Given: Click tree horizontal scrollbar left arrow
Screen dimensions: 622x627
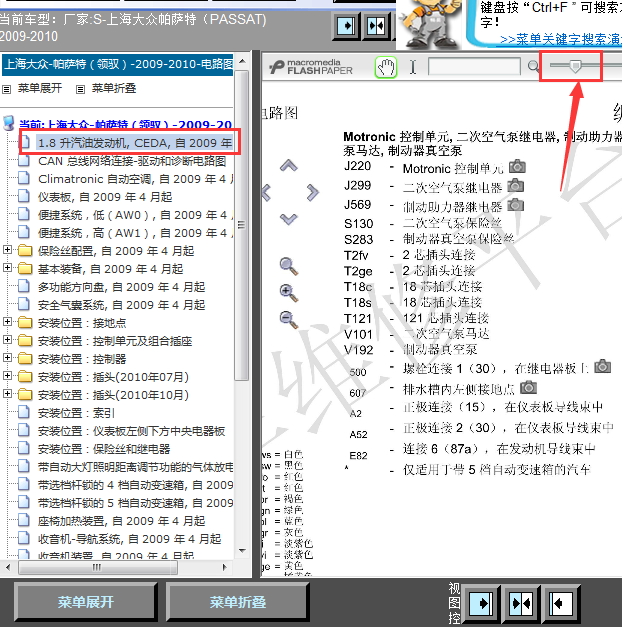Looking at the screenshot, I should point(8,567).
